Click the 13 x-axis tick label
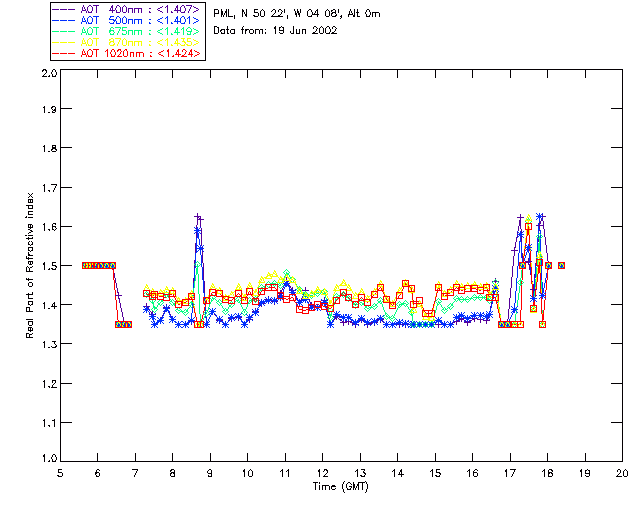 (360, 473)
